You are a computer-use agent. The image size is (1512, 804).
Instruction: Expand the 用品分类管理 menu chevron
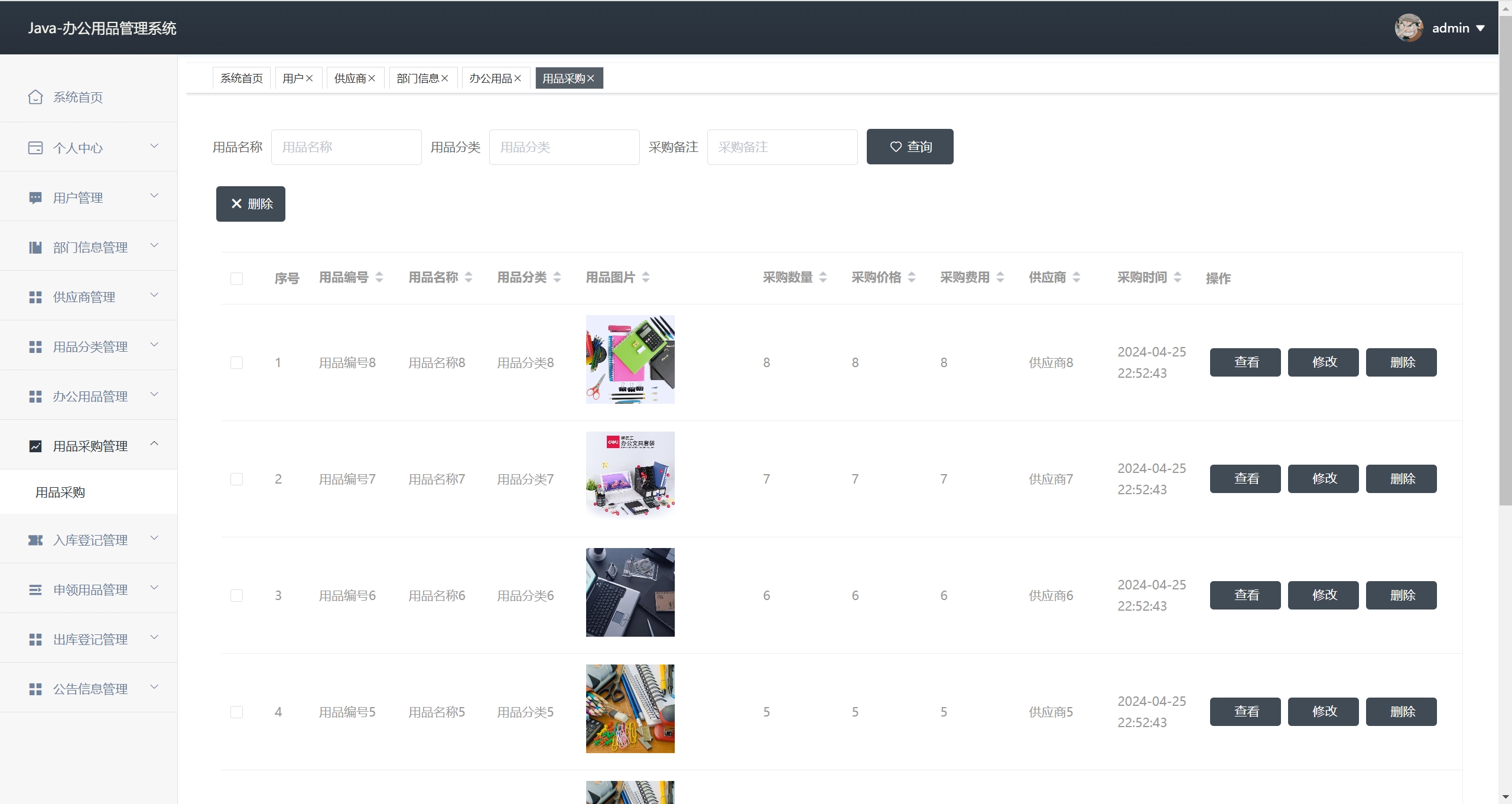pyautogui.click(x=154, y=345)
